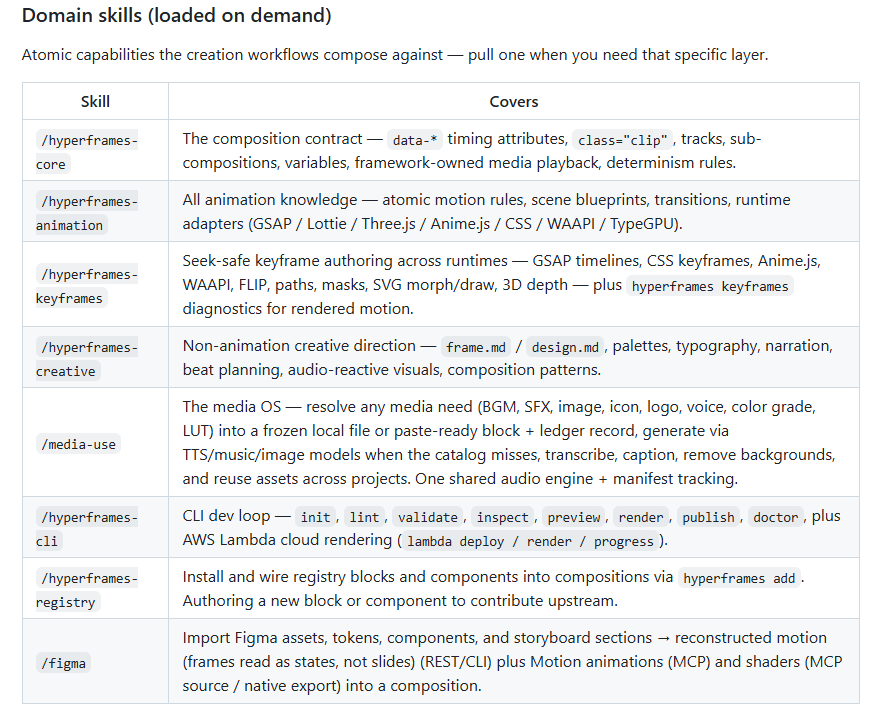Click the class="clip" inline code

tap(623, 140)
